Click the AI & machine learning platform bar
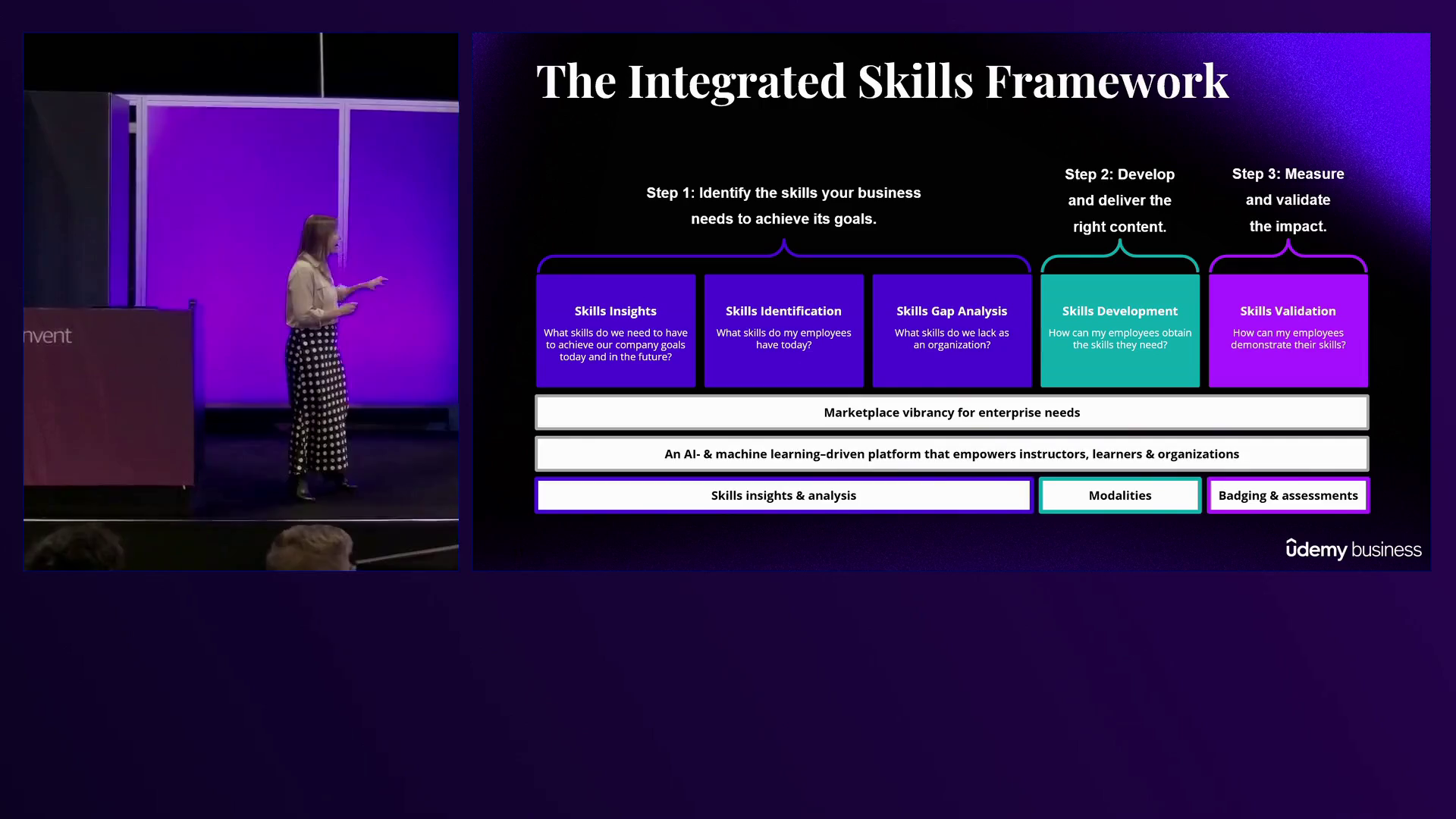 pyautogui.click(x=952, y=454)
